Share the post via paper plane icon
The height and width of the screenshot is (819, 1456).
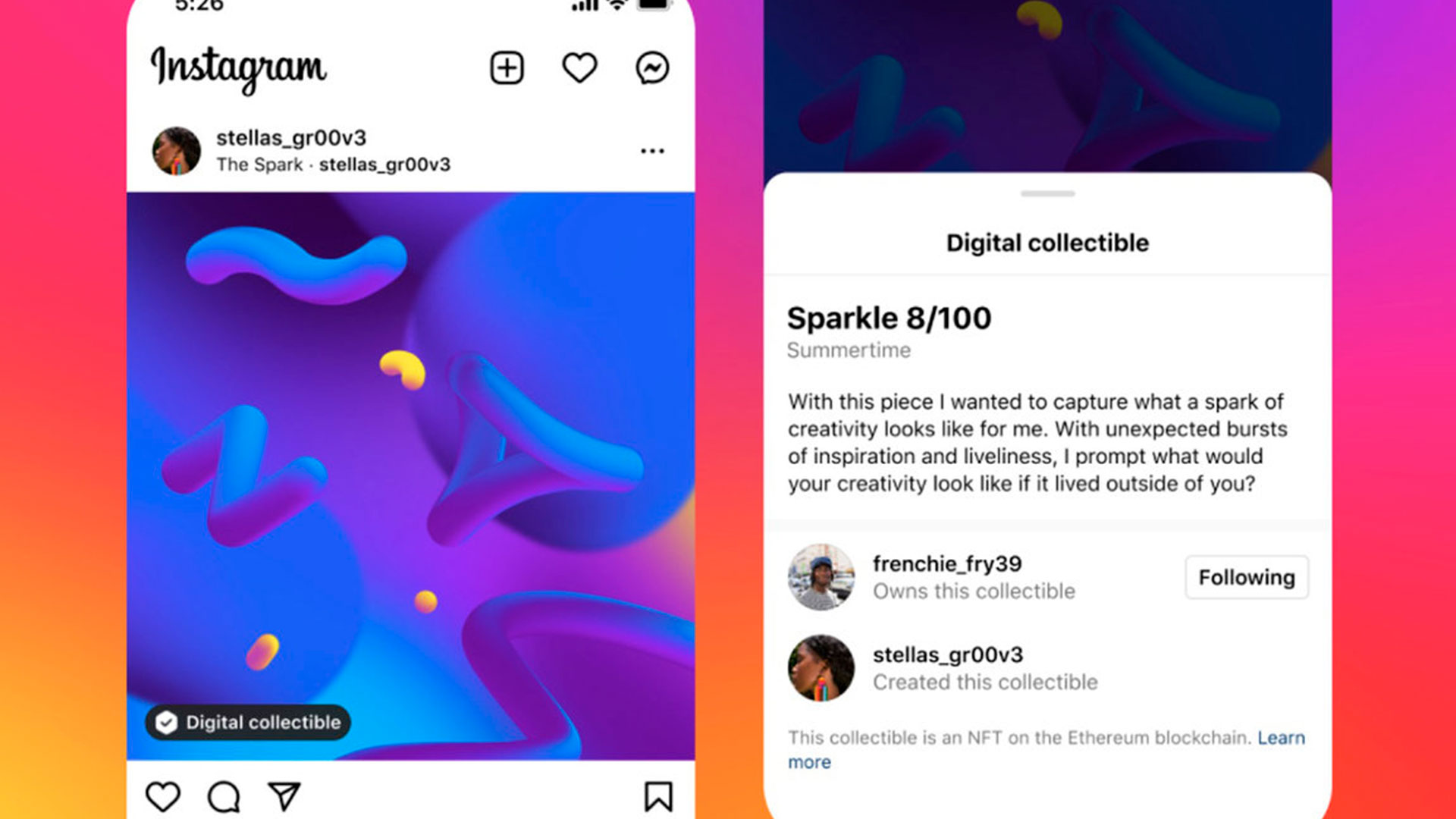point(284,796)
